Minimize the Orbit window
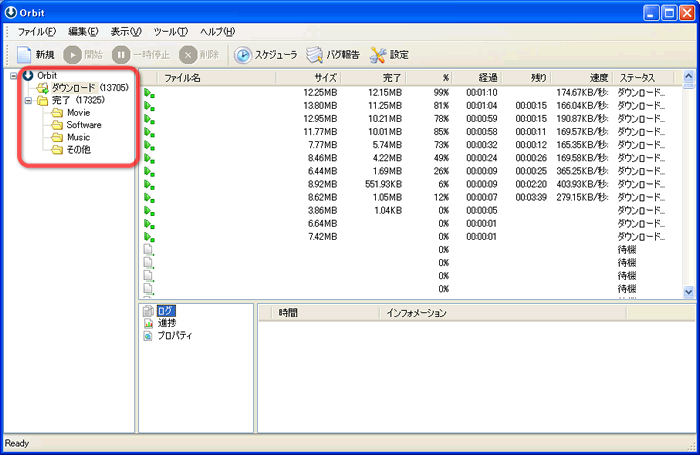This screenshot has height=455, width=700. pos(651,13)
